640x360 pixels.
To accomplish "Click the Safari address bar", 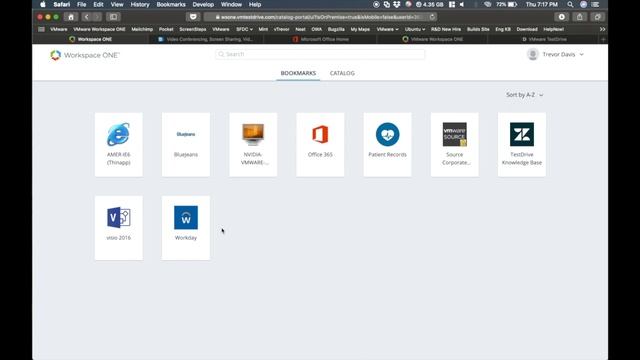I will click(x=320, y=17).
